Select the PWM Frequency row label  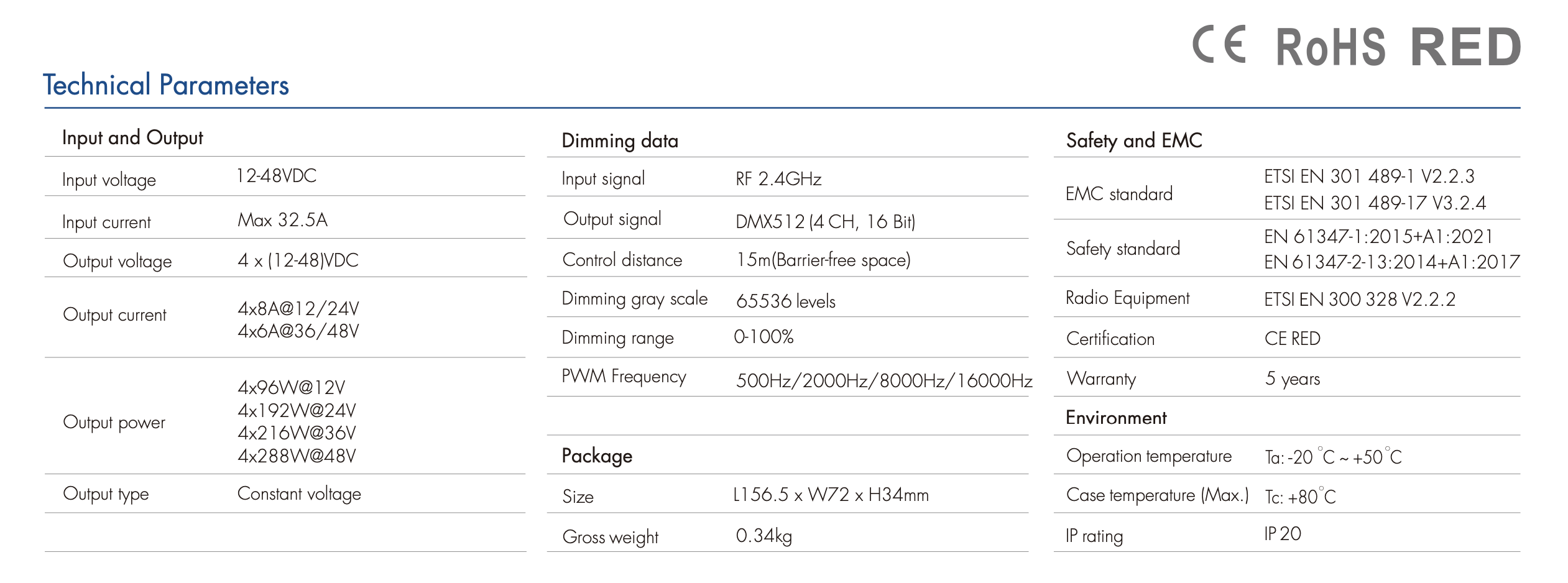coord(624,376)
